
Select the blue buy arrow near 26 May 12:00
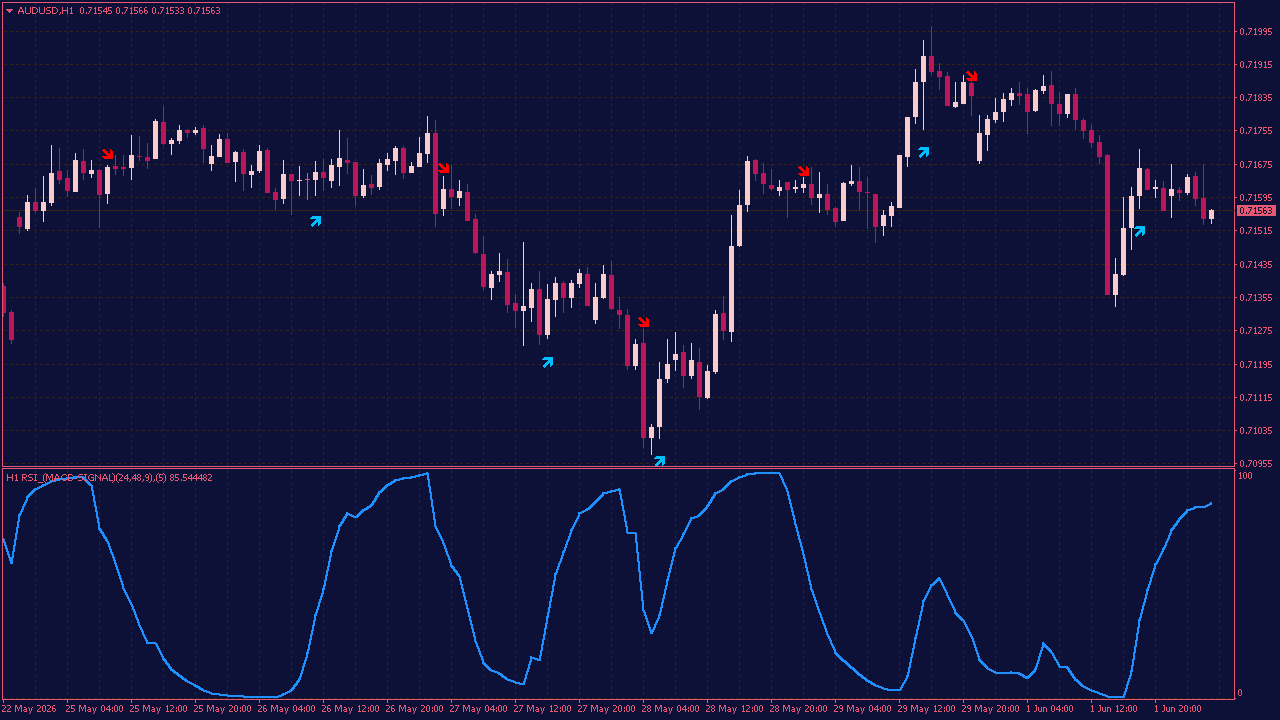click(316, 221)
